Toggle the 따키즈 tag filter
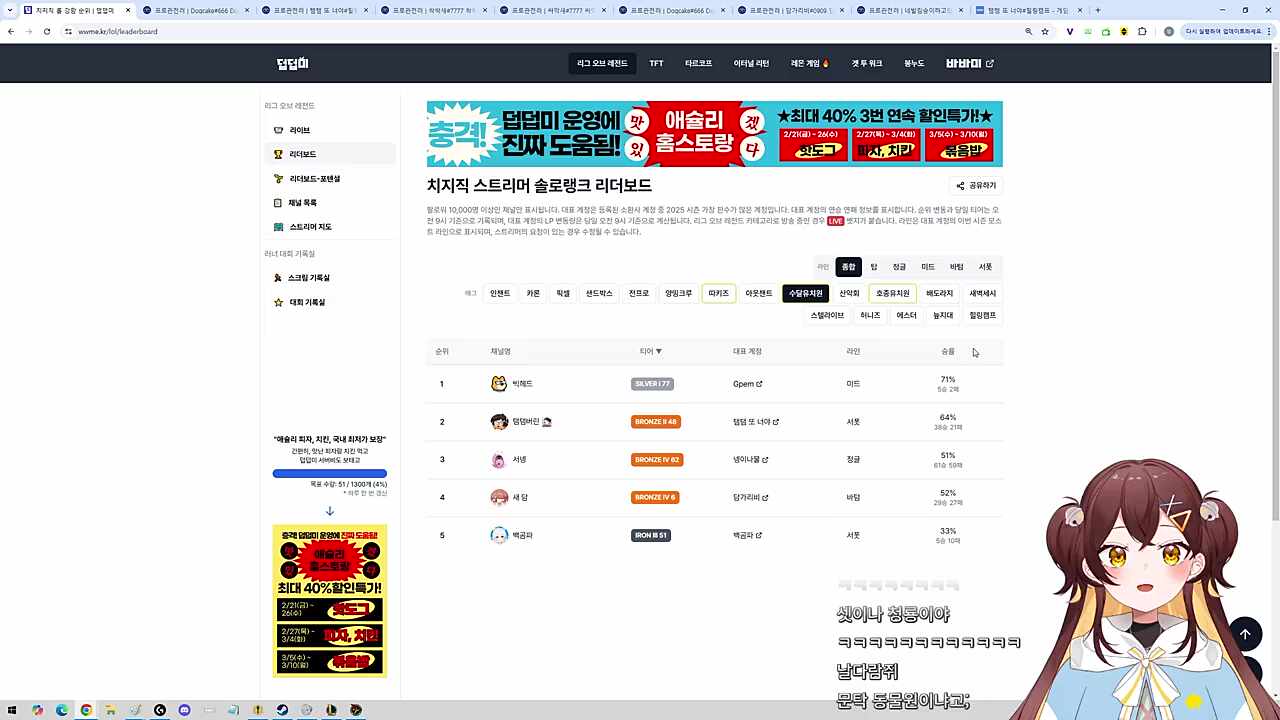Image resolution: width=1280 pixels, height=720 pixels. pos(718,293)
